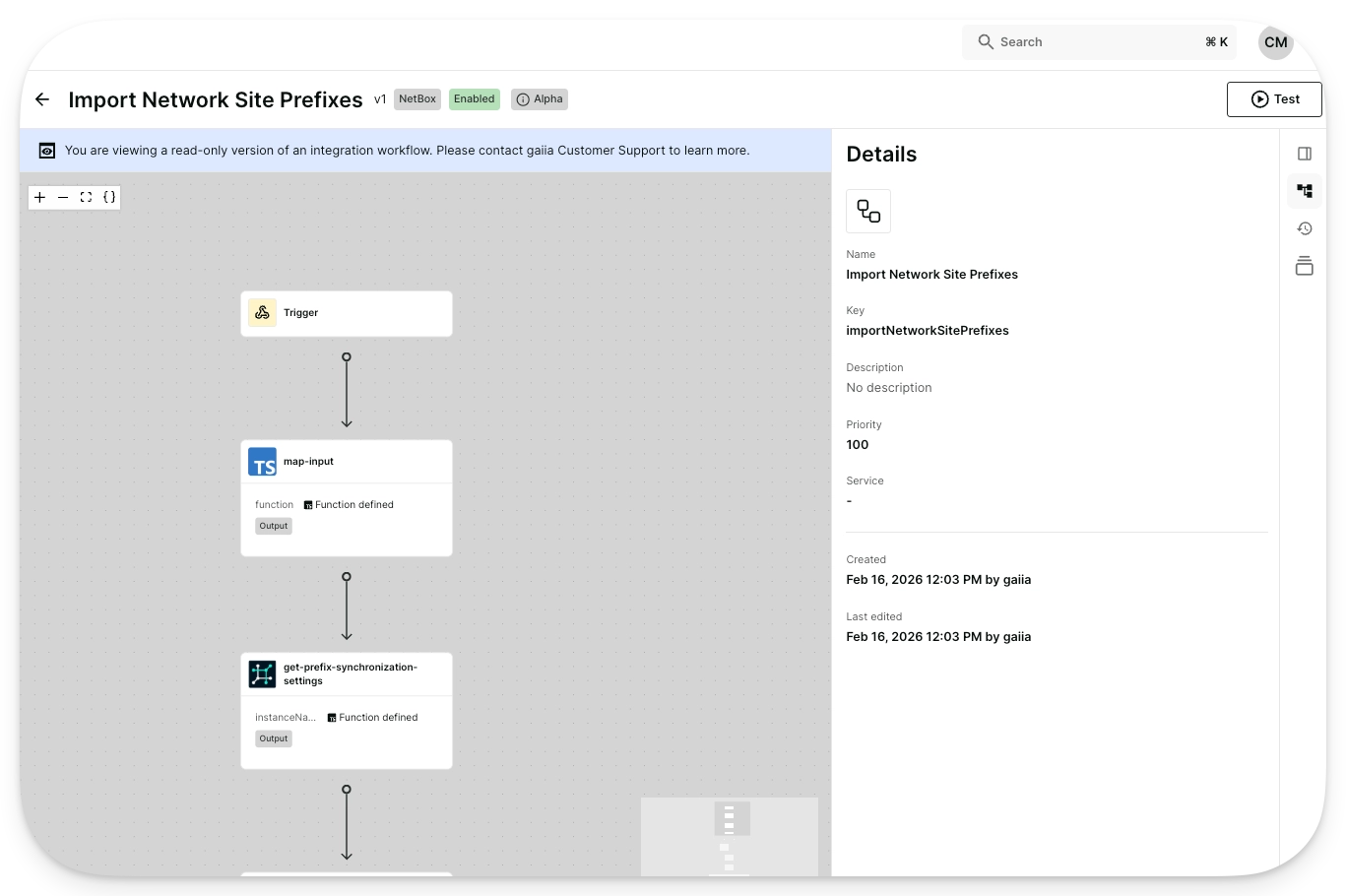Viewport: 1346px width, 896px height.
Task: Toggle the side panel layout icon
Action: click(1305, 154)
